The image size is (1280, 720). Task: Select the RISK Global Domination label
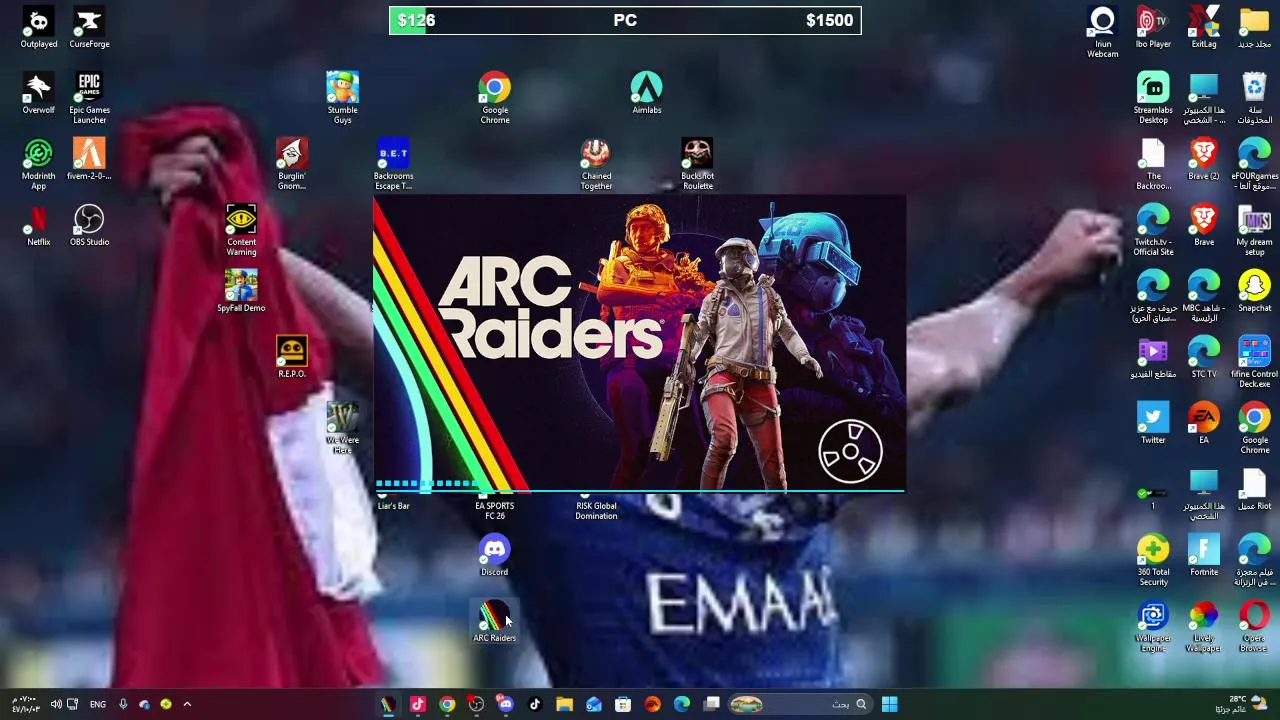pyautogui.click(x=596, y=511)
